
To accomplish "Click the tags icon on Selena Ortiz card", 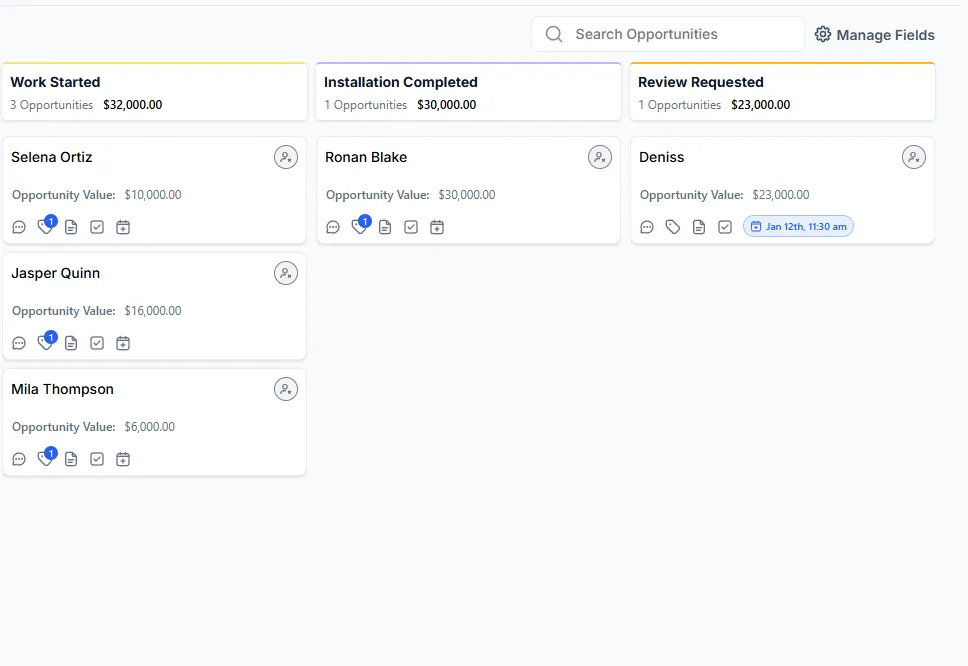I will pos(45,227).
